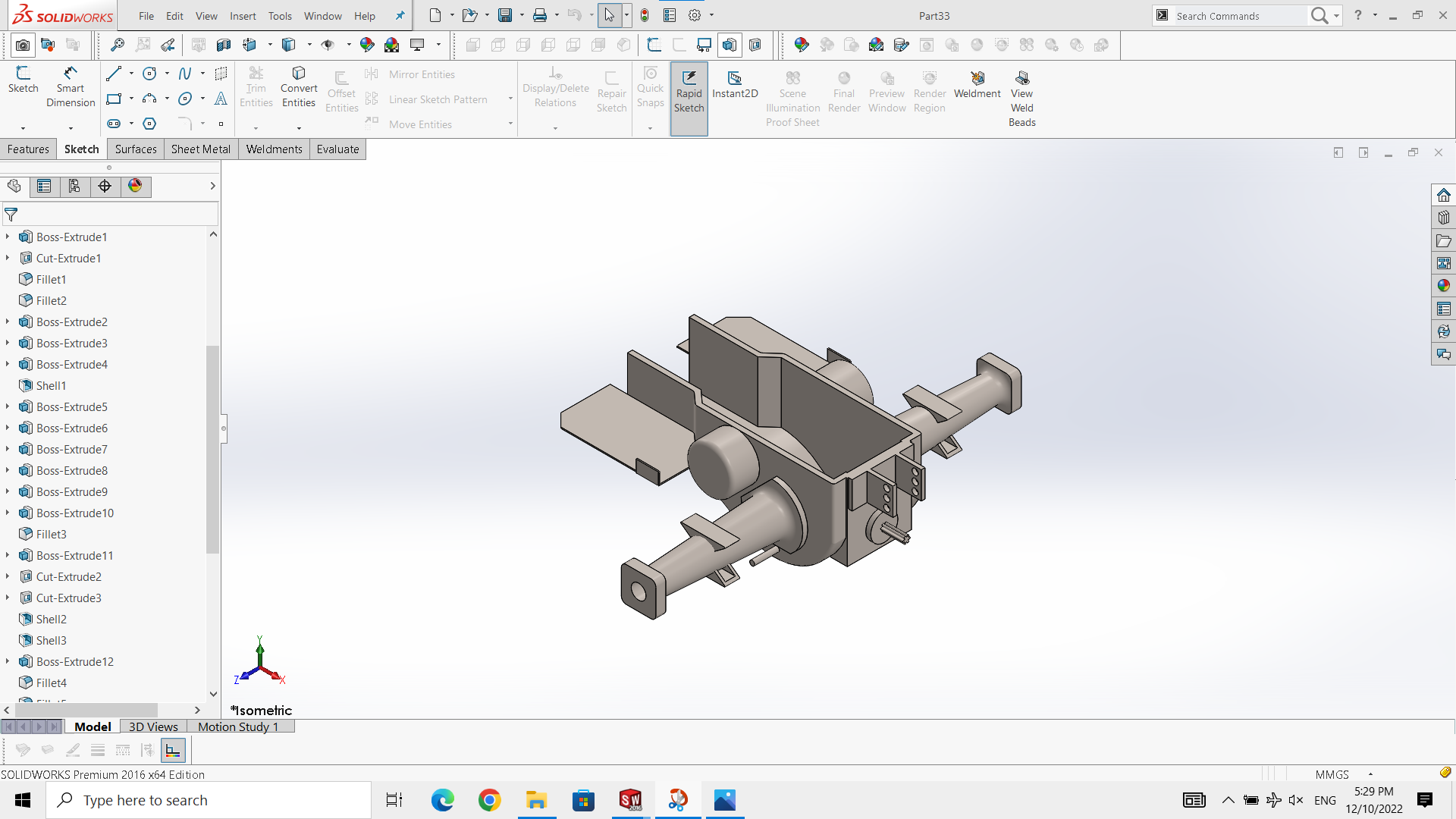Image resolution: width=1456 pixels, height=819 pixels.
Task: Select the Arc sketch tool
Action: 149,99
